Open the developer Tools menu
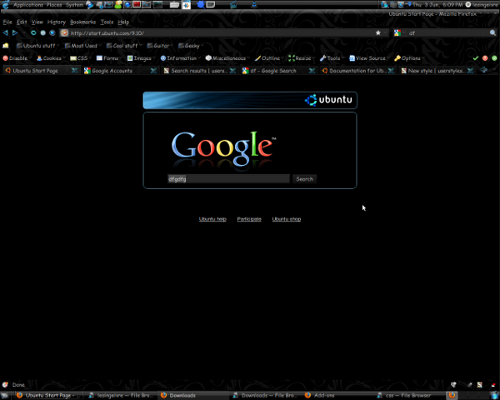500x400 pixels. [331, 58]
